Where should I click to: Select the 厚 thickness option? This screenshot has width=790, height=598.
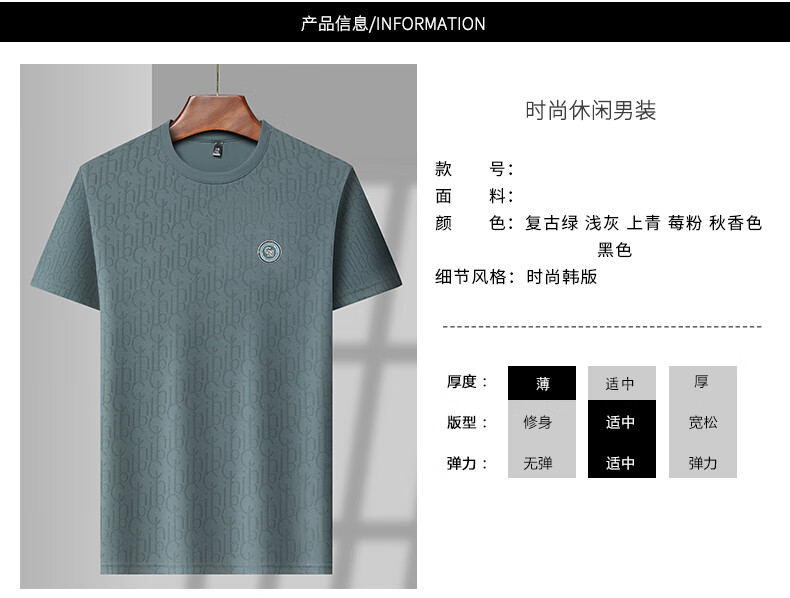point(702,383)
